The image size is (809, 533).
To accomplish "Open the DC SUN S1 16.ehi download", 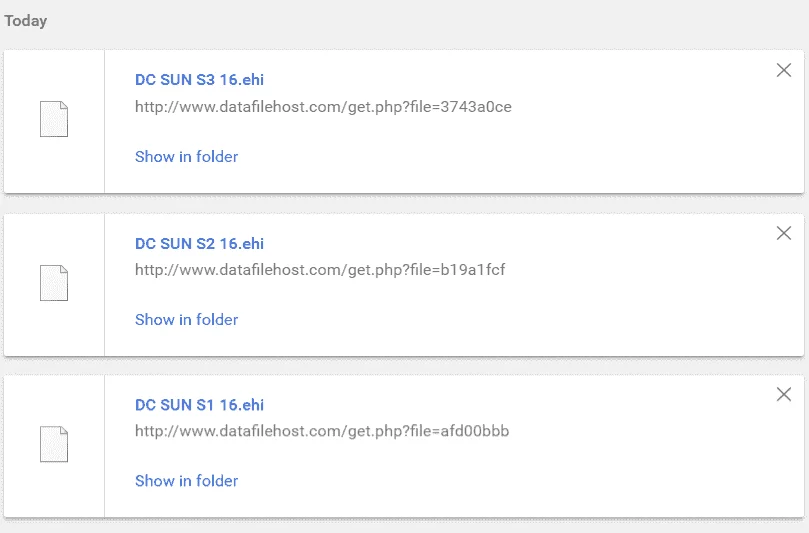I will pos(199,405).
